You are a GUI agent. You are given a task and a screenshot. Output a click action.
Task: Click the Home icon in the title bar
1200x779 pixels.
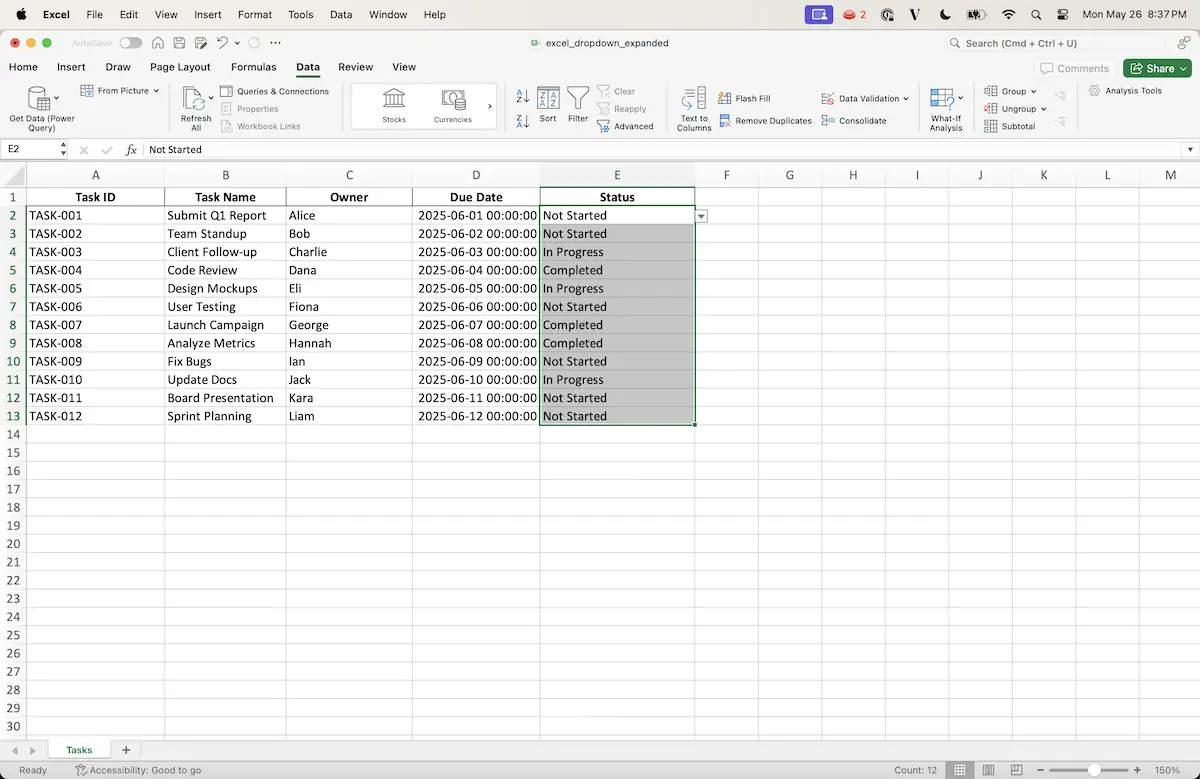[x=158, y=43]
